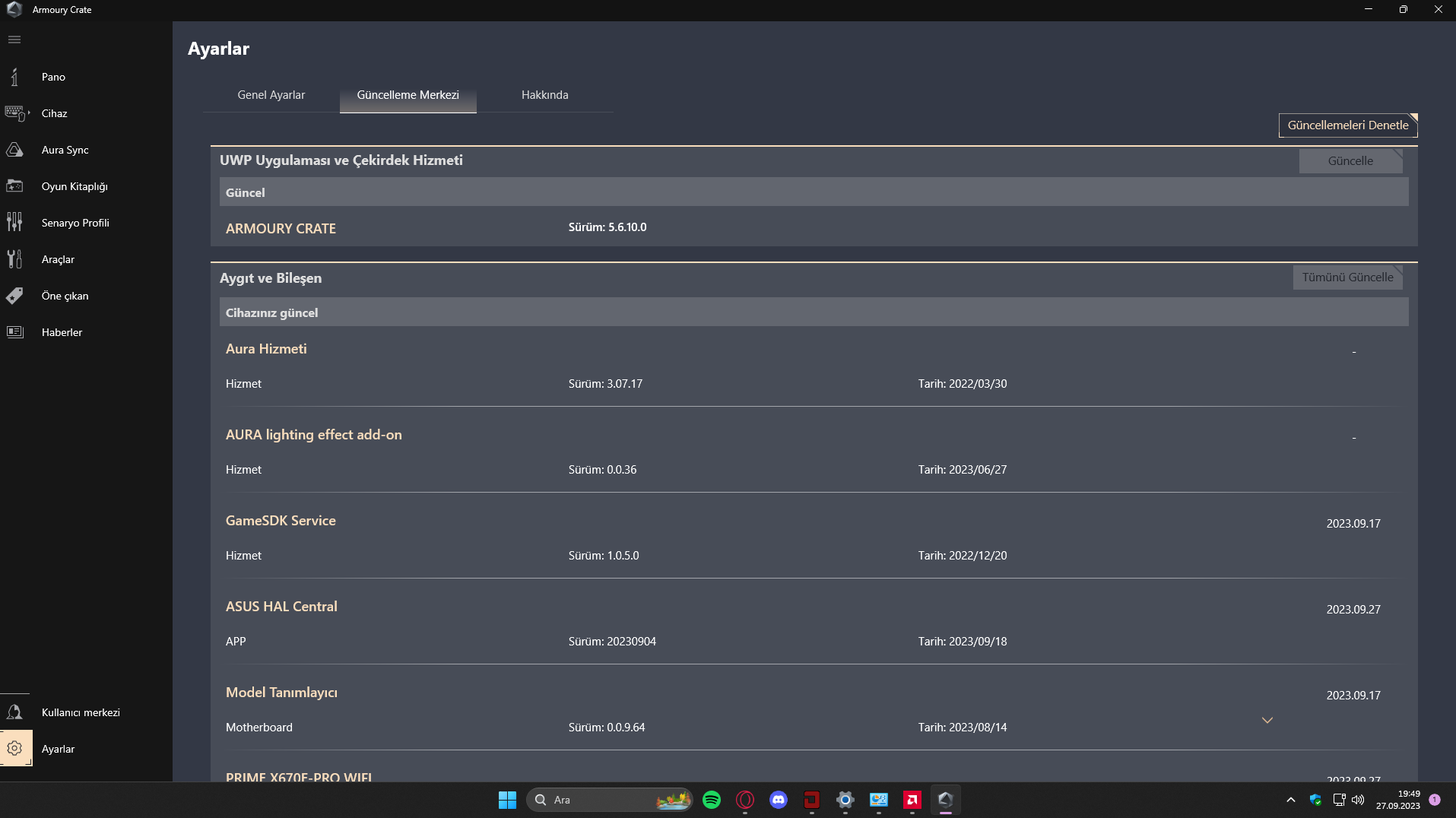
Task: Click 'Sürüm: 0.0.36' text
Action: [603, 470]
